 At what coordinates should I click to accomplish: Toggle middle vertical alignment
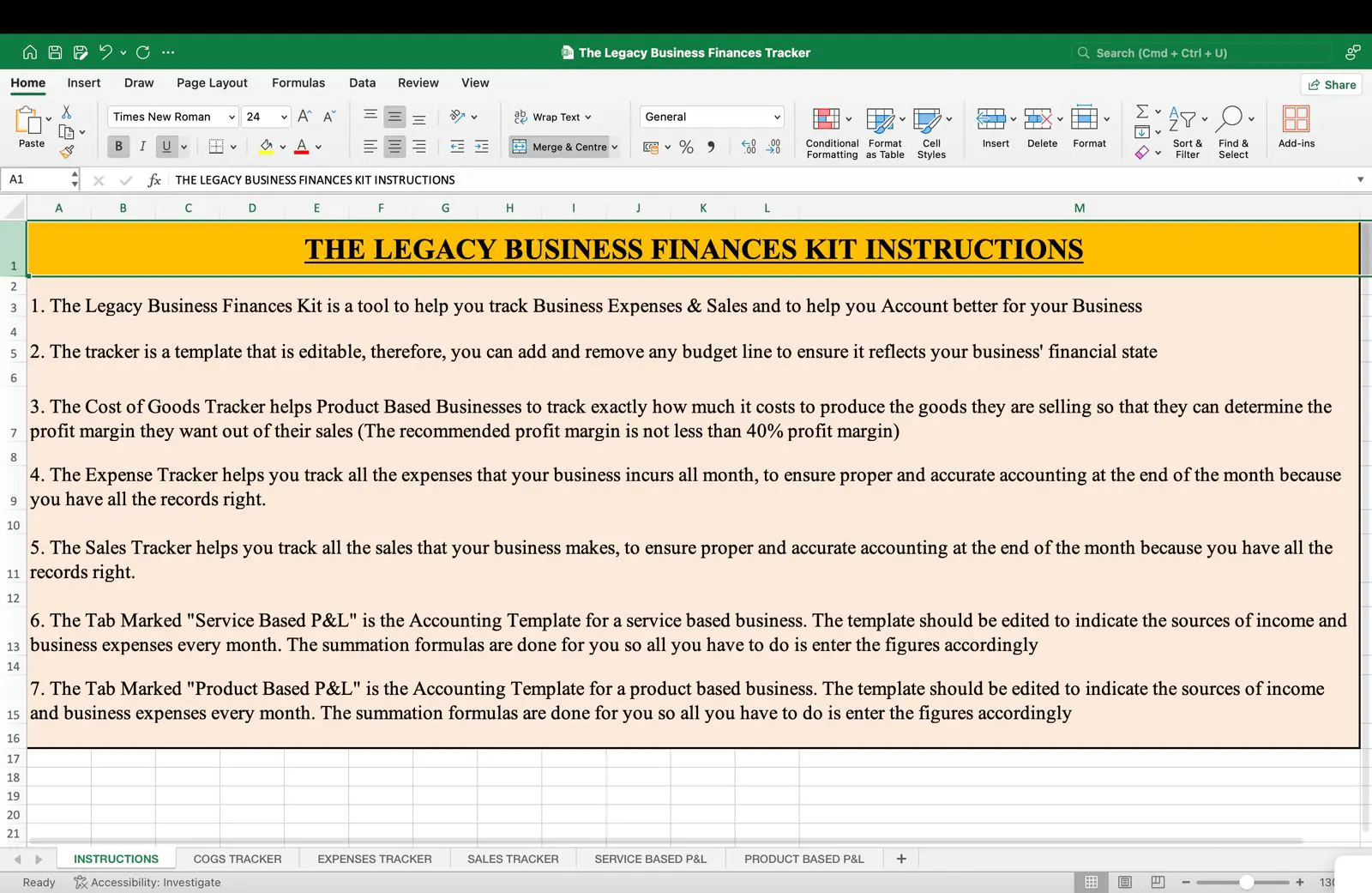pyautogui.click(x=394, y=117)
